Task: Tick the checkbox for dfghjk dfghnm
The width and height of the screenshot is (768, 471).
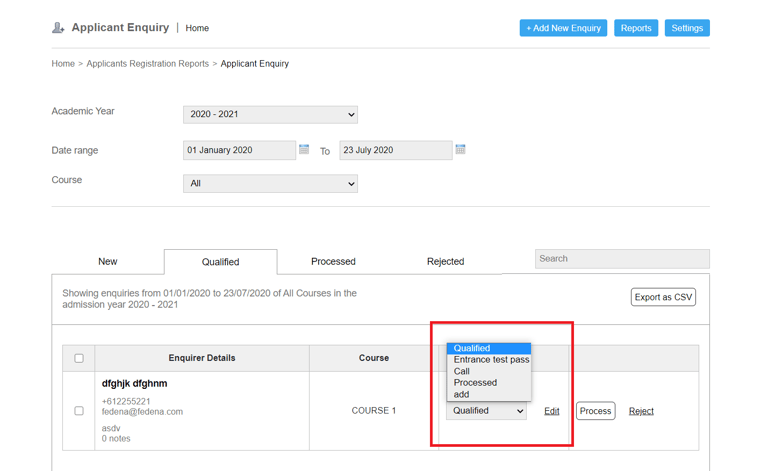Action: coord(79,411)
